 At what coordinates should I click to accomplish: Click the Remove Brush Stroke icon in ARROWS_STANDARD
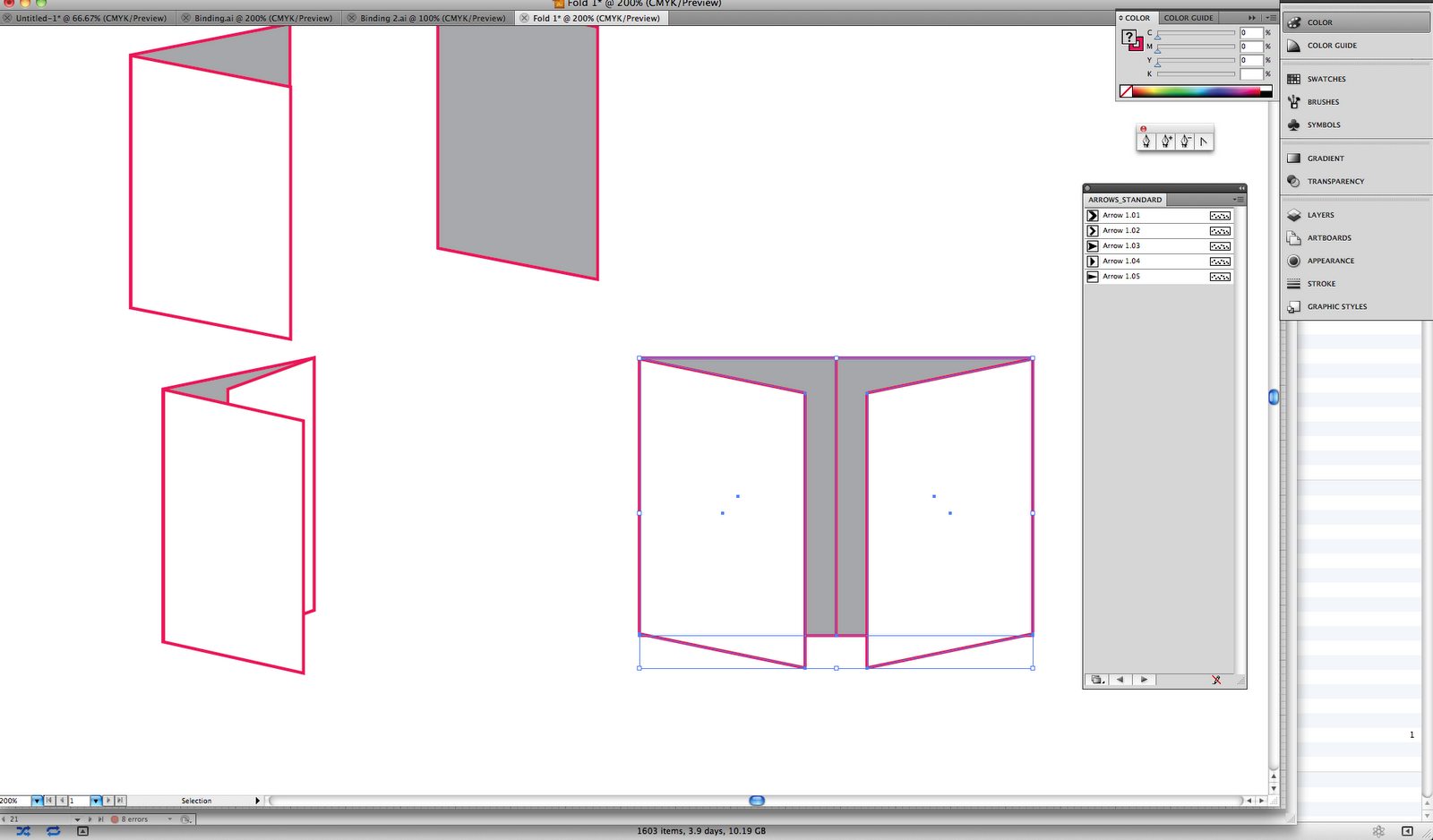[1215, 680]
